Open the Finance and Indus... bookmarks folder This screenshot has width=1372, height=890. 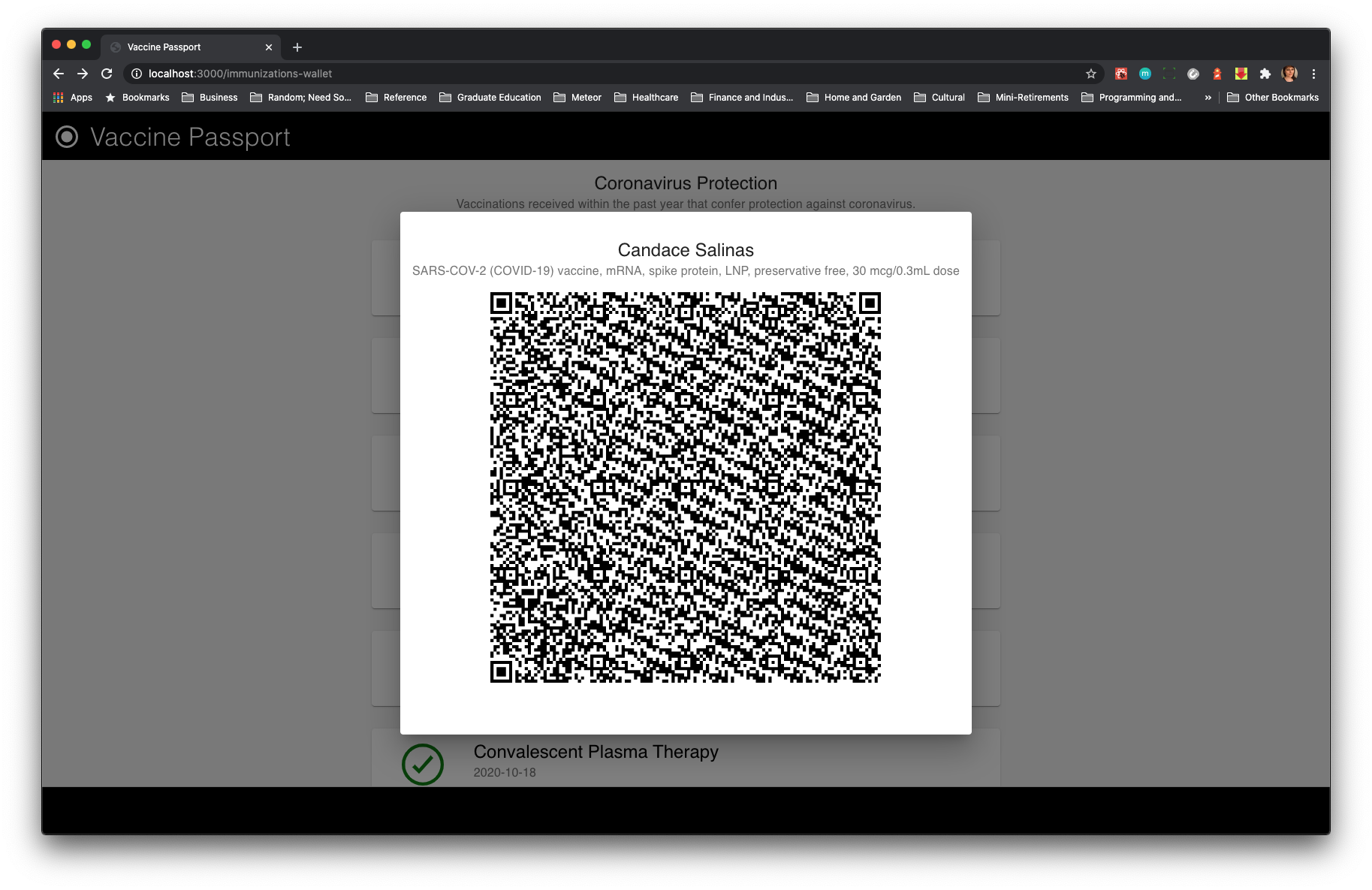(742, 98)
